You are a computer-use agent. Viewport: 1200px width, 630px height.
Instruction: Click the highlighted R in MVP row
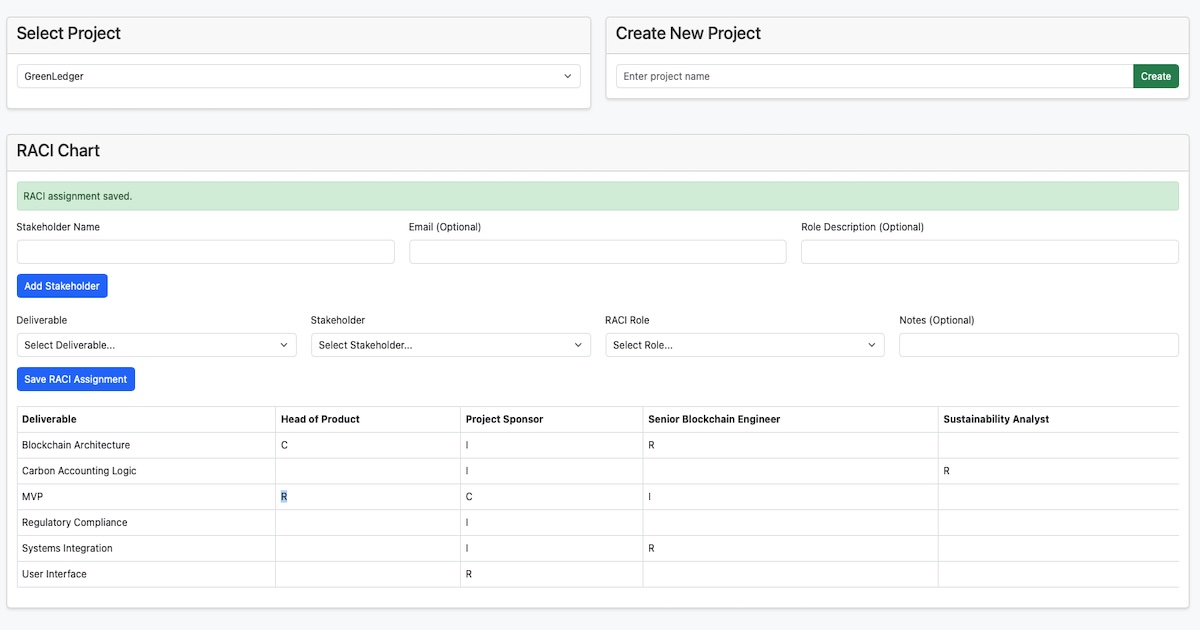point(285,497)
